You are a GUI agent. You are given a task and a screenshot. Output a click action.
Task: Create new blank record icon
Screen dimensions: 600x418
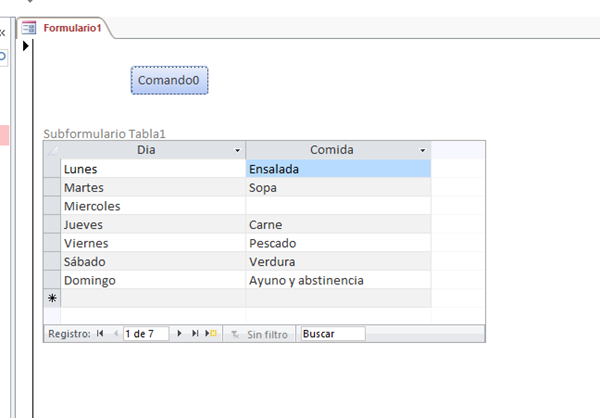[x=210, y=334]
